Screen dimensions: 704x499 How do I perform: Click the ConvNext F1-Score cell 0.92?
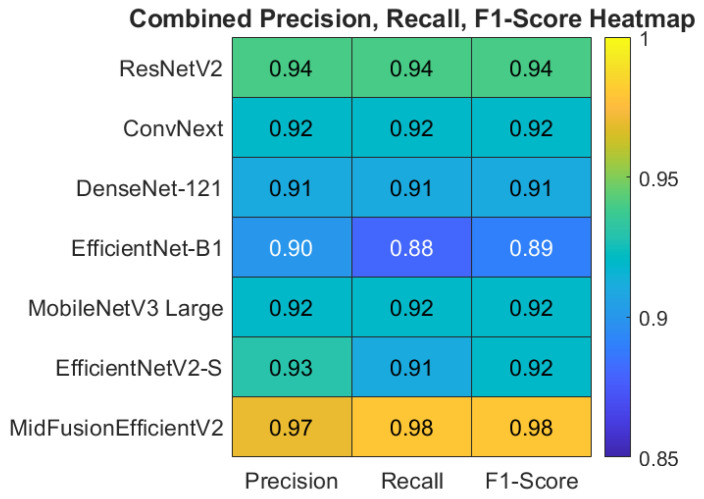click(x=532, y=127)
